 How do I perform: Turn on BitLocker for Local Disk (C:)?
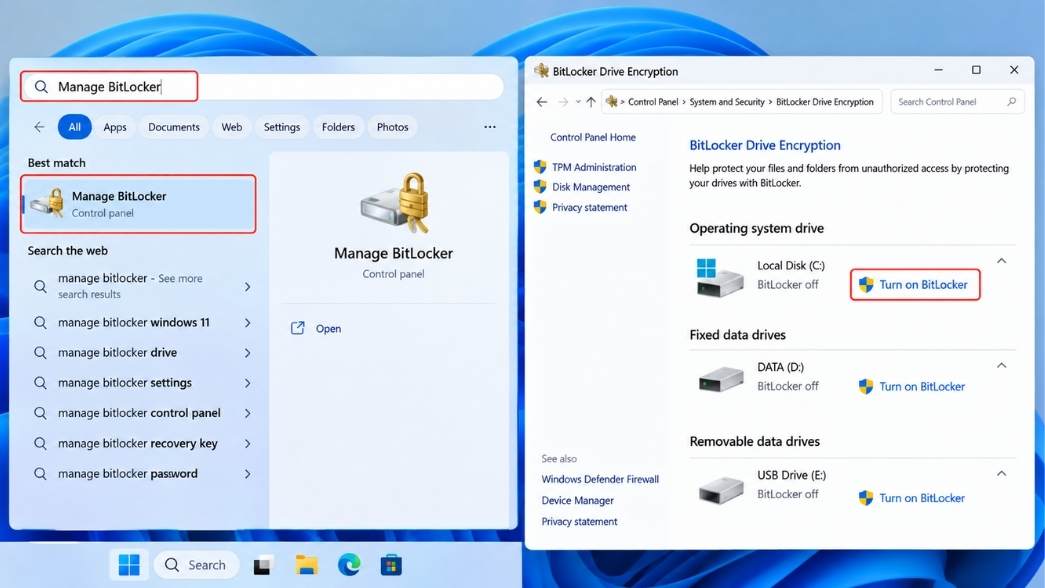[914, 285]
